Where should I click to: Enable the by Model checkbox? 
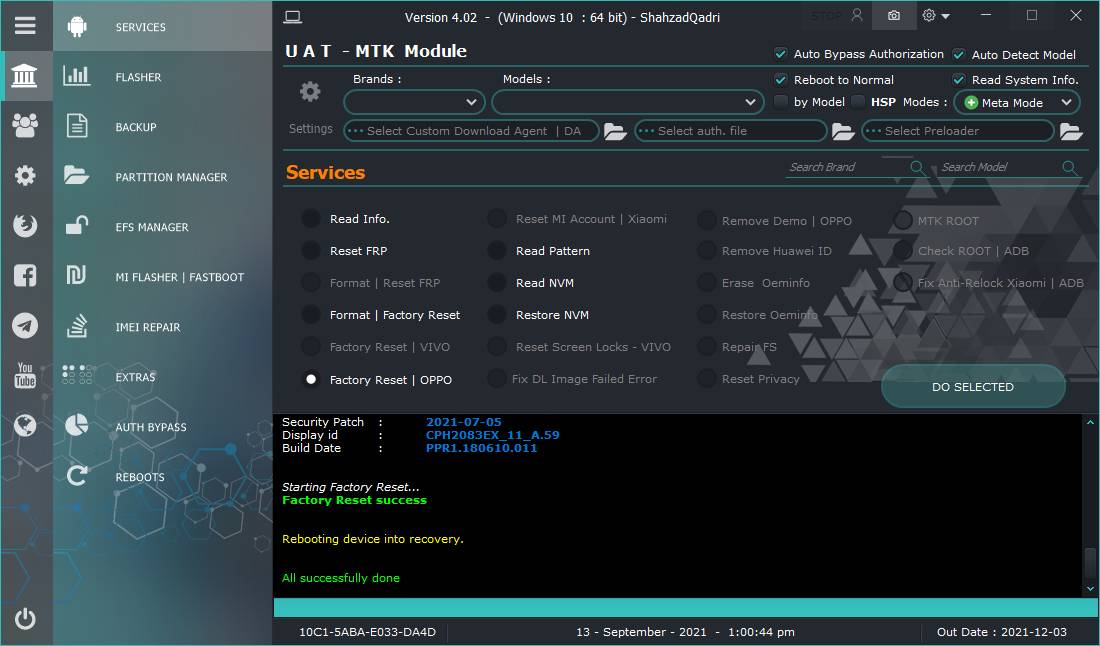coord(781,102)
